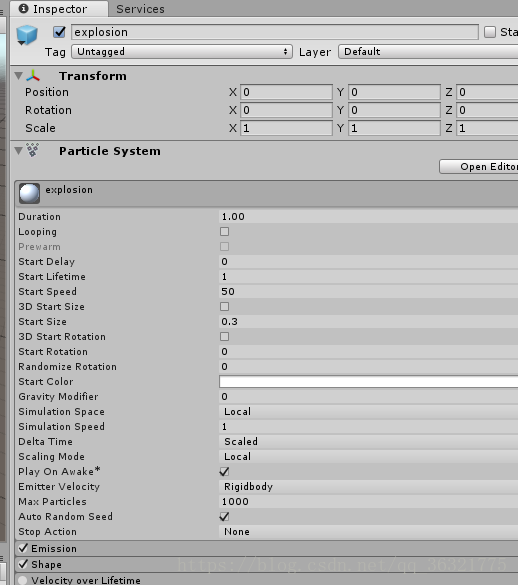
Task: Enable the Static checkbox
Action: pos(490,32)
